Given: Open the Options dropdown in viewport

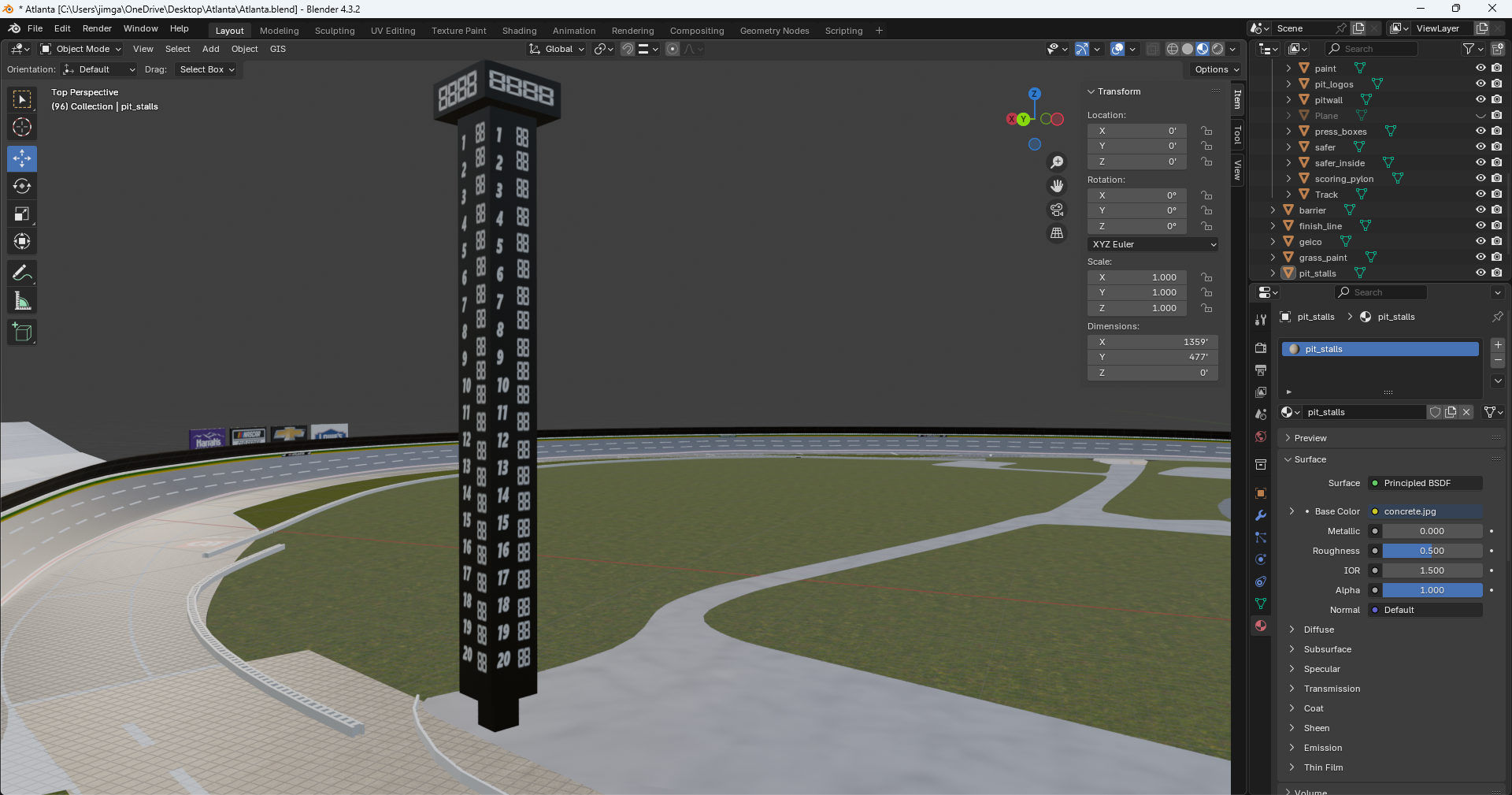Looking at the screenshot, I should (x=1216, y=69).
